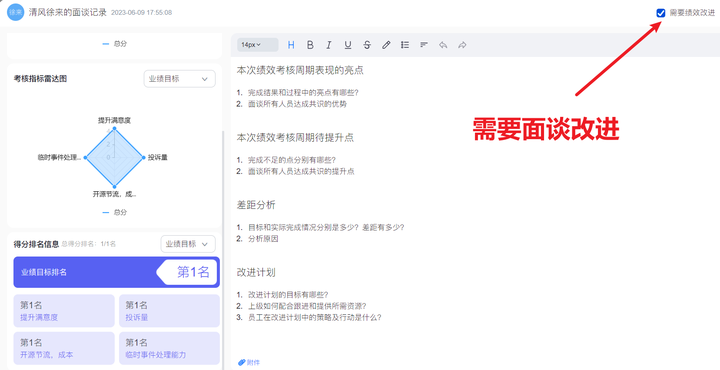Viewport: 720px width, 370px height.
Task: Click line 目标和实际完成情况分别是多少?
Action: (x=304, y=227)
